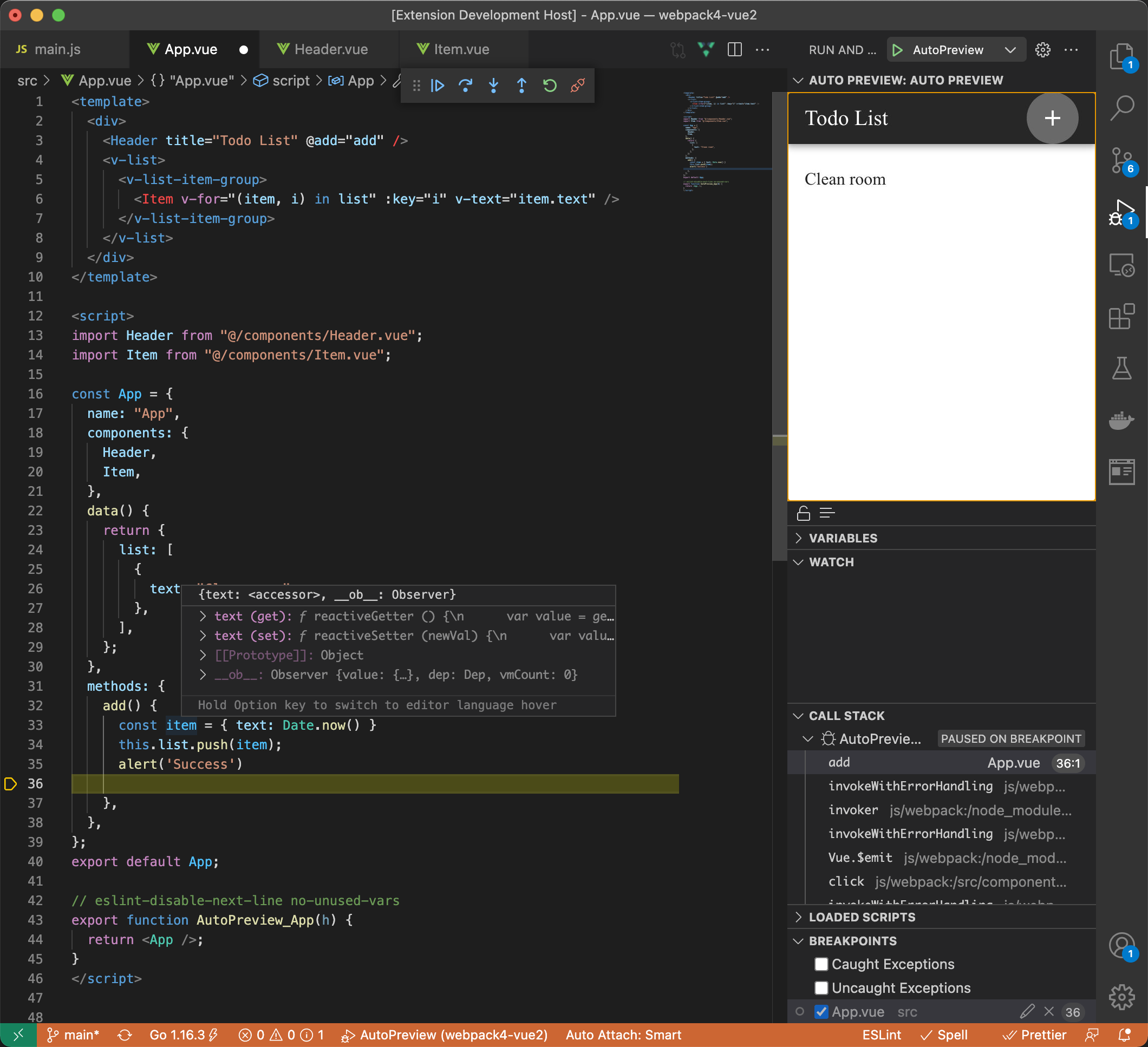Screen dimensions: 1148x1047
Task: Toggle the breakpoint marker on line 36
Action: (10, 784)
